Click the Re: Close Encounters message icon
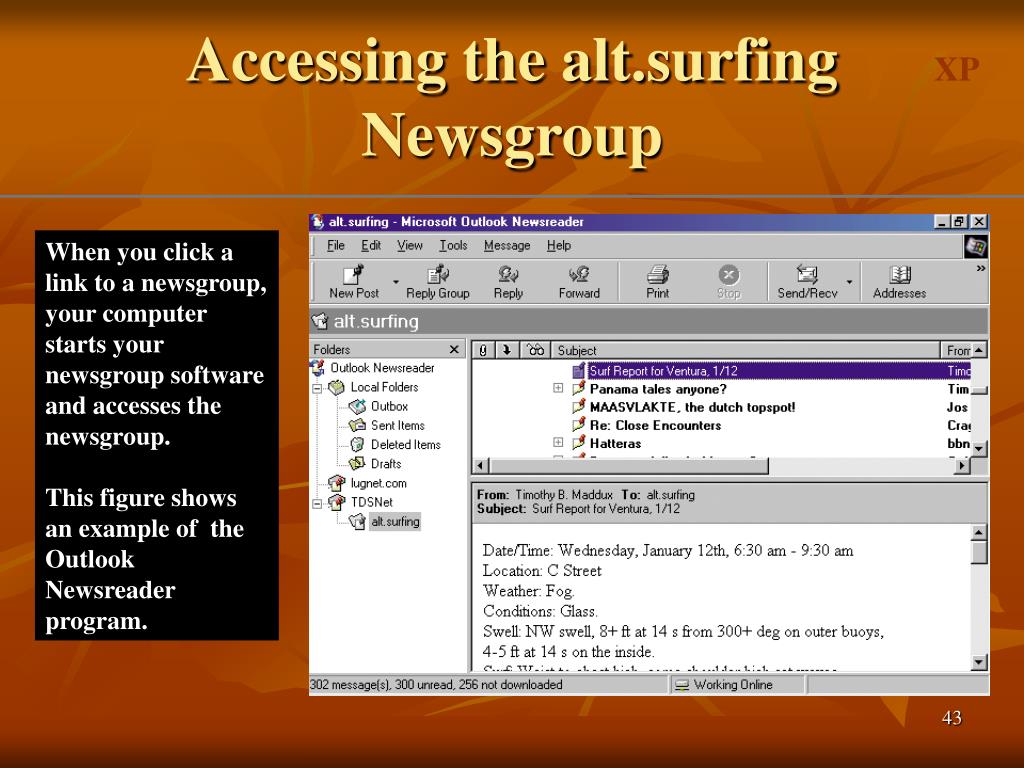This screenshot has height=768, width=1024. tap(579, 424)
